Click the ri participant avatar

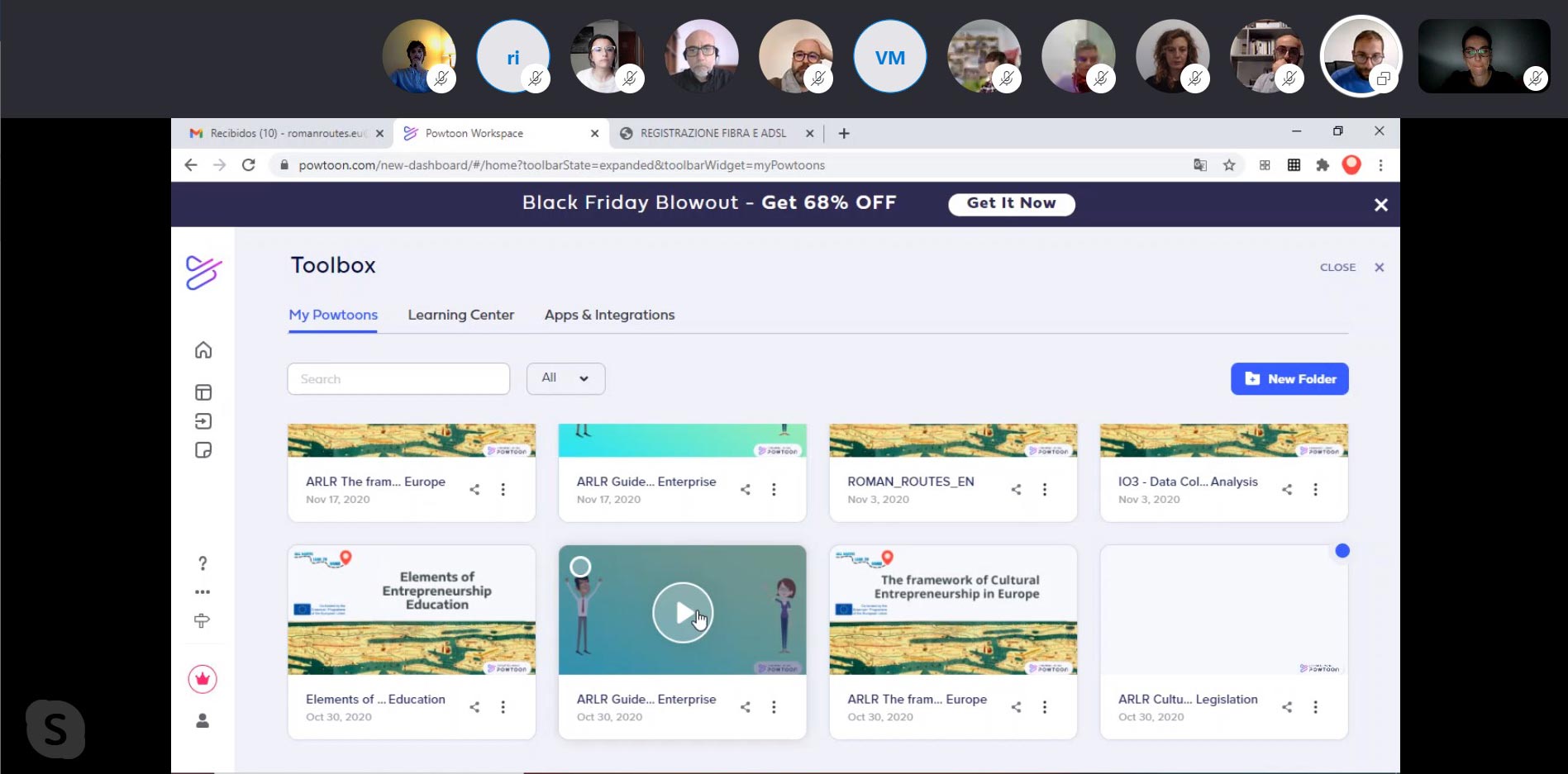(x=513, y=57)
